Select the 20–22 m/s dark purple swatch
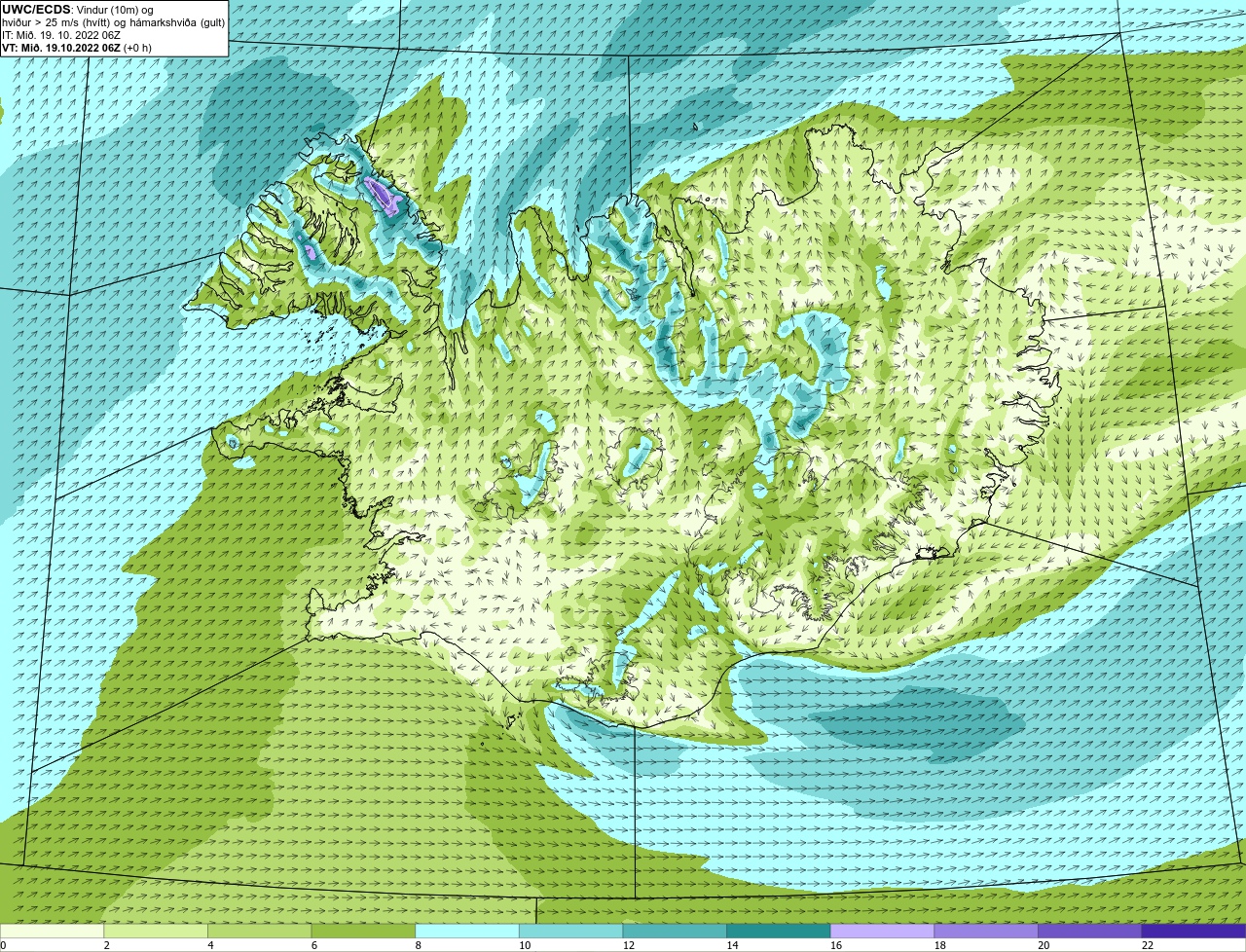This screenshot has height=952, width=1246. (x=1090, y=931)
